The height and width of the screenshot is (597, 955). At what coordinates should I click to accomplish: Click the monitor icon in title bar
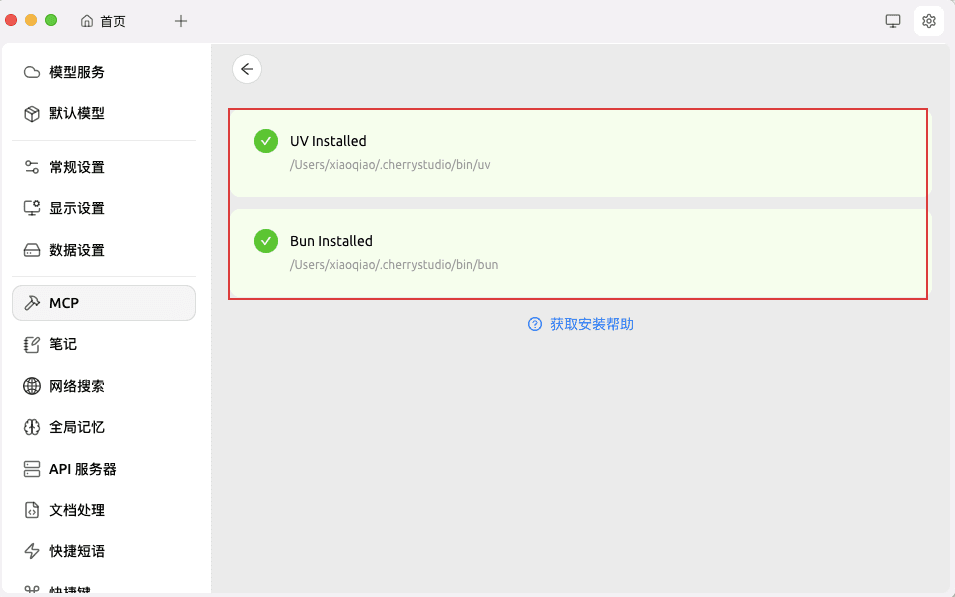tap(893, 21)
